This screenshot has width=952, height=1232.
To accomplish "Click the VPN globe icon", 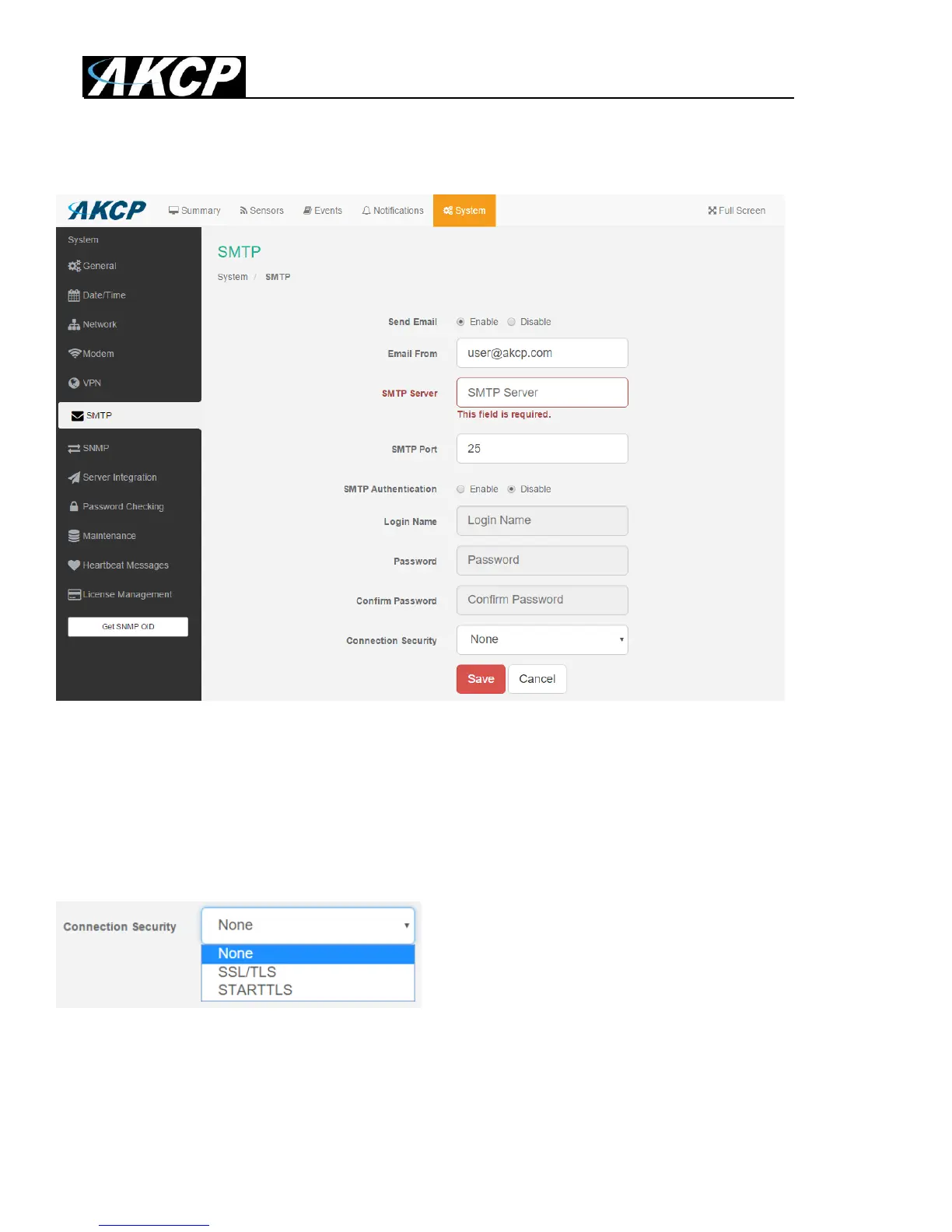I will point(74,383).
